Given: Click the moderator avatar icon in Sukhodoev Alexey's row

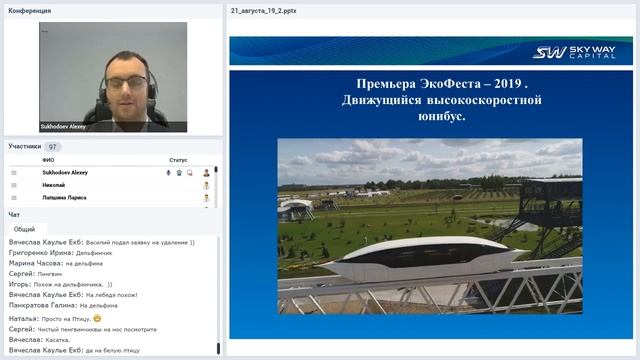Looking at the screenshot, I should point(207,173).
